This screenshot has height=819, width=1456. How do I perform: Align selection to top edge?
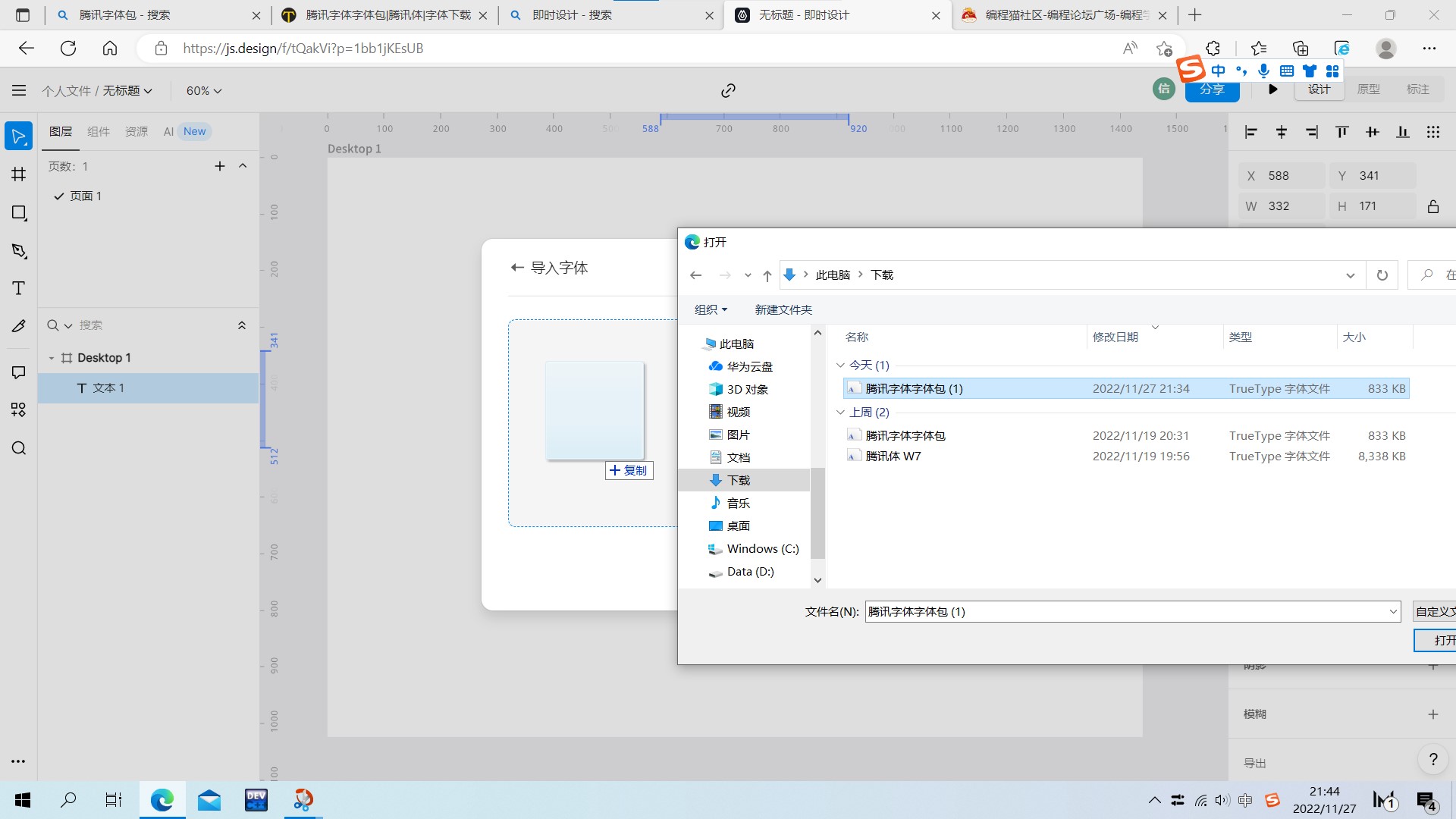tap(1342, 132)
